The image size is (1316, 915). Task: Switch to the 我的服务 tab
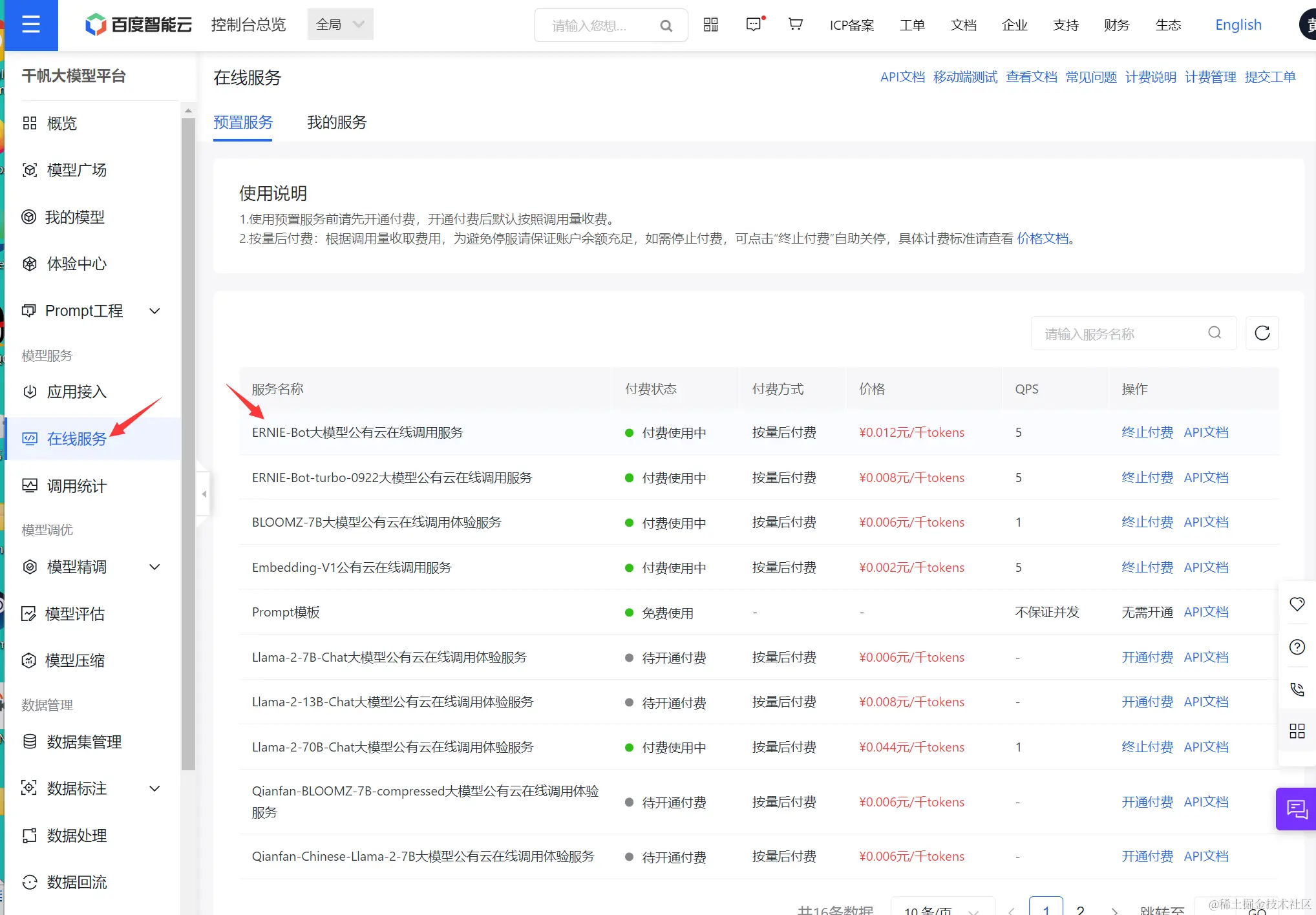[x=336, y=122]
